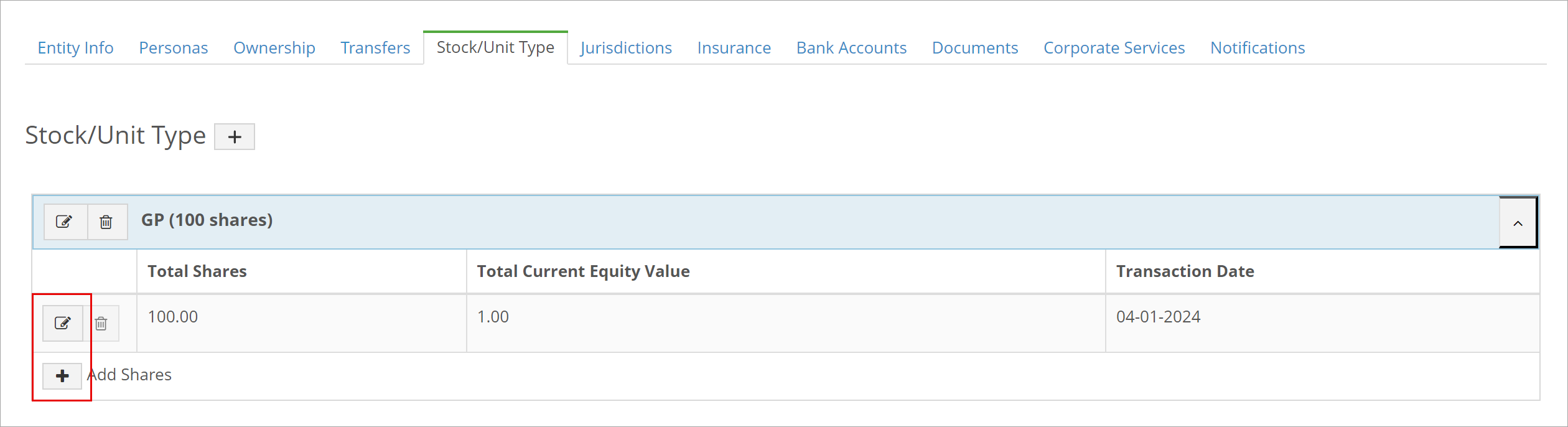Open the Notifications tab
This screenshot has height=427, width=1568.
(x=1258, y=48)
